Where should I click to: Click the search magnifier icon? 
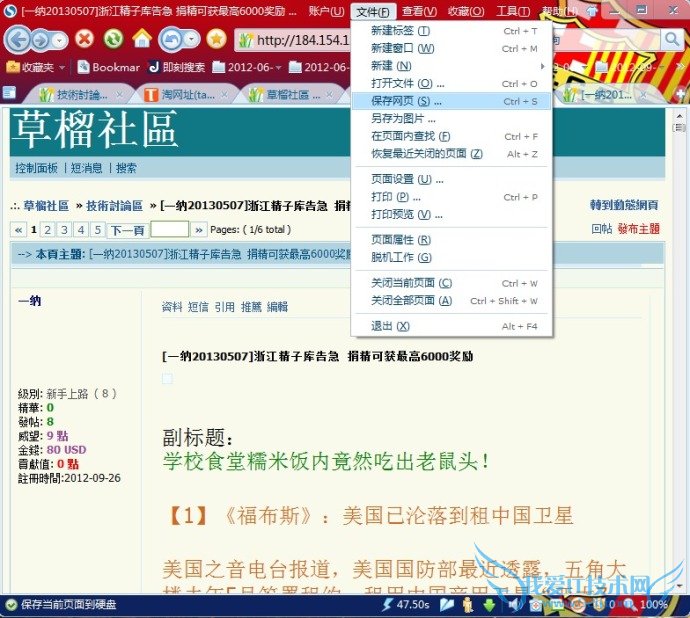click(672, 40)
